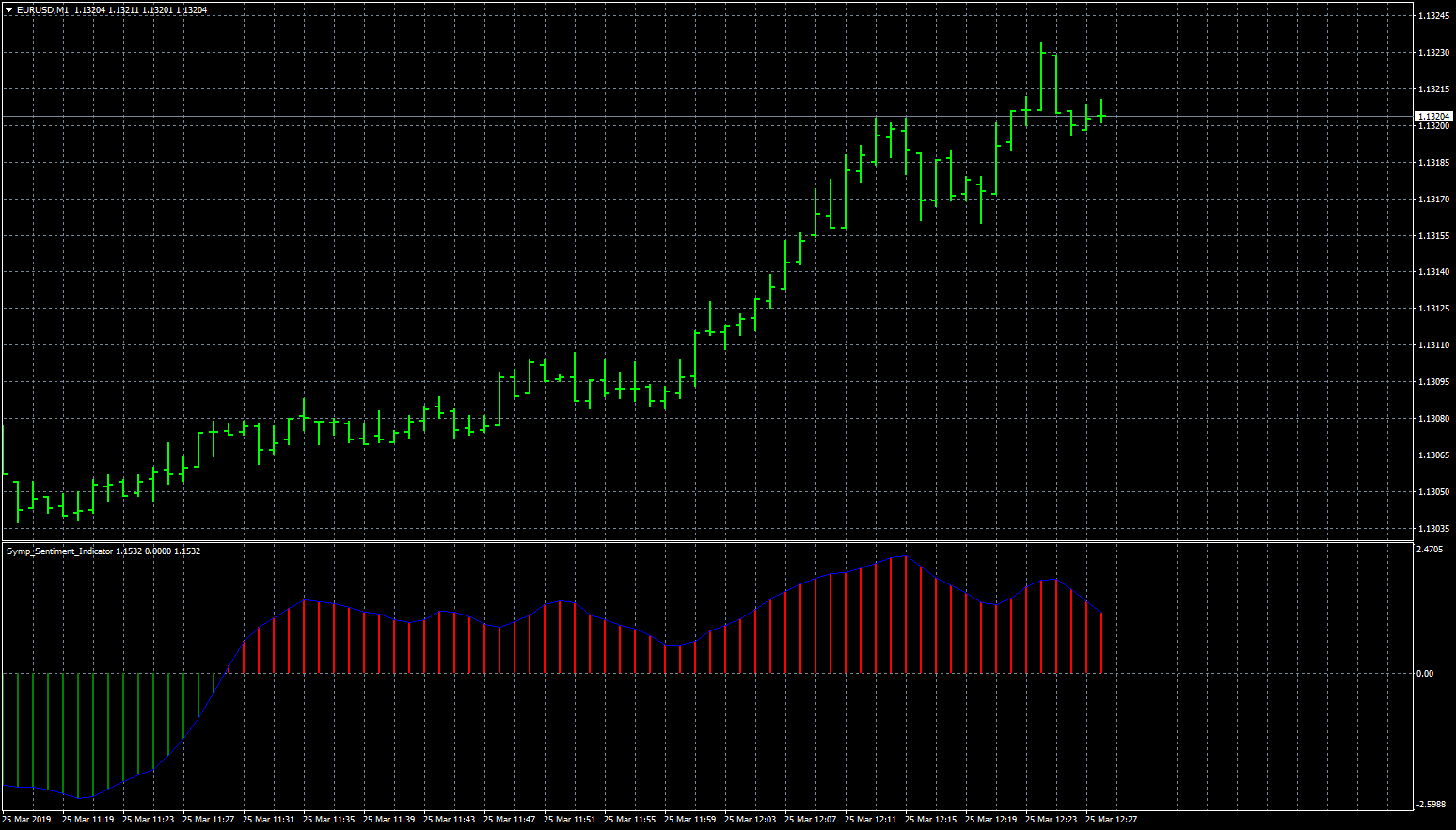Click time axis label 25 Mar 11:27

209,820
